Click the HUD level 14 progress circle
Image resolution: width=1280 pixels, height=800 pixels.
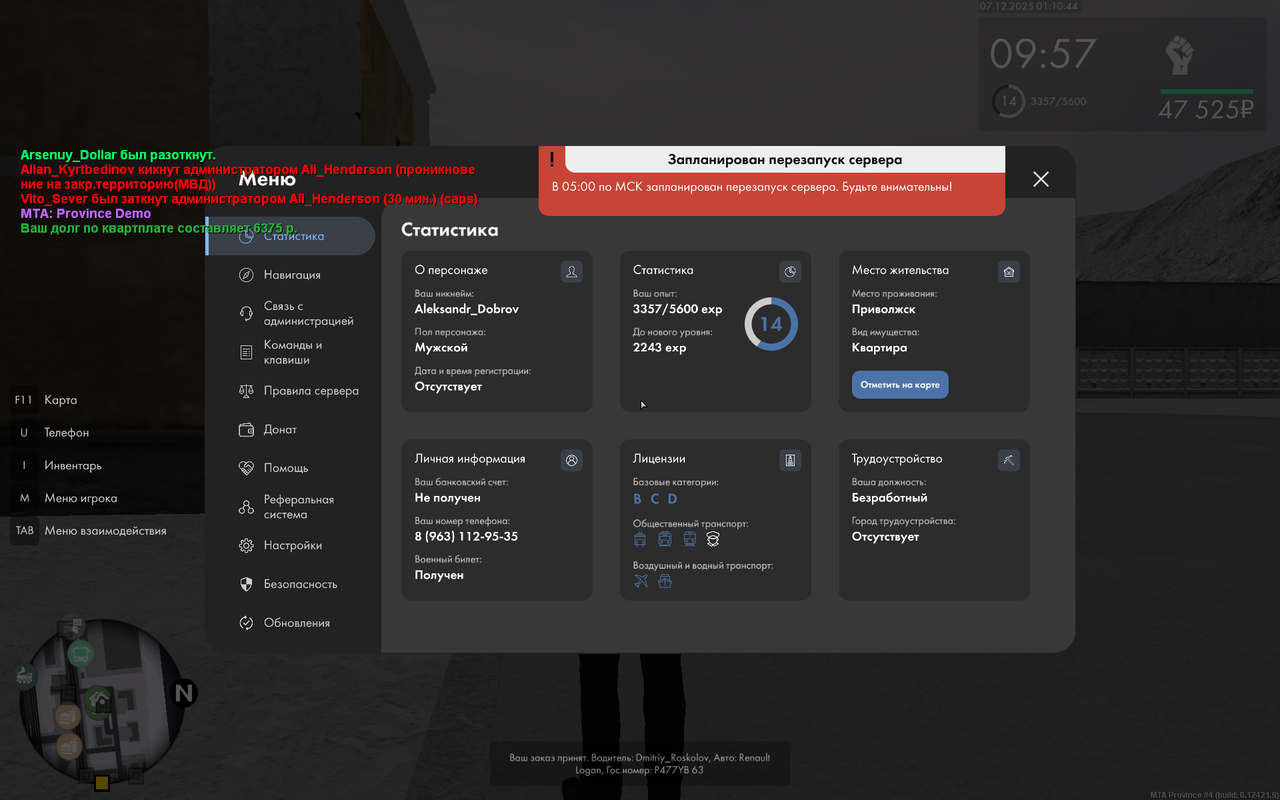coord(1008,101)
